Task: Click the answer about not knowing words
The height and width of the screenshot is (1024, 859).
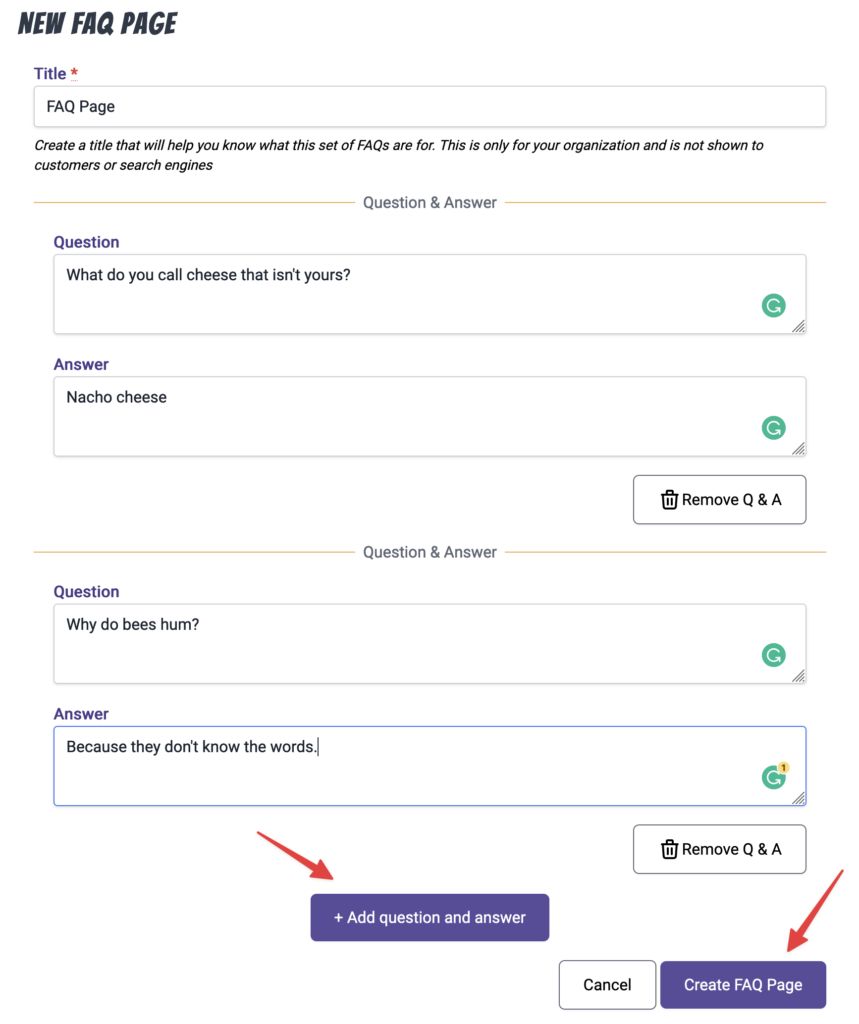Action: click(x=430, y=766)
